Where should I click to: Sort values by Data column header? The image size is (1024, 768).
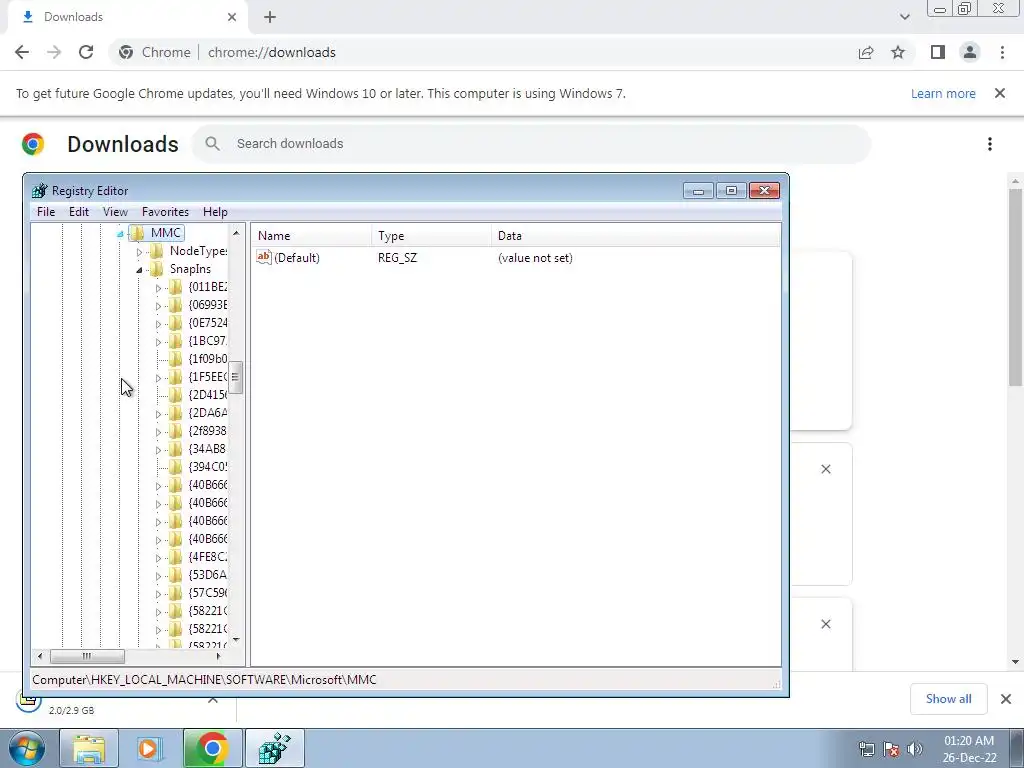tap(635, 236)
